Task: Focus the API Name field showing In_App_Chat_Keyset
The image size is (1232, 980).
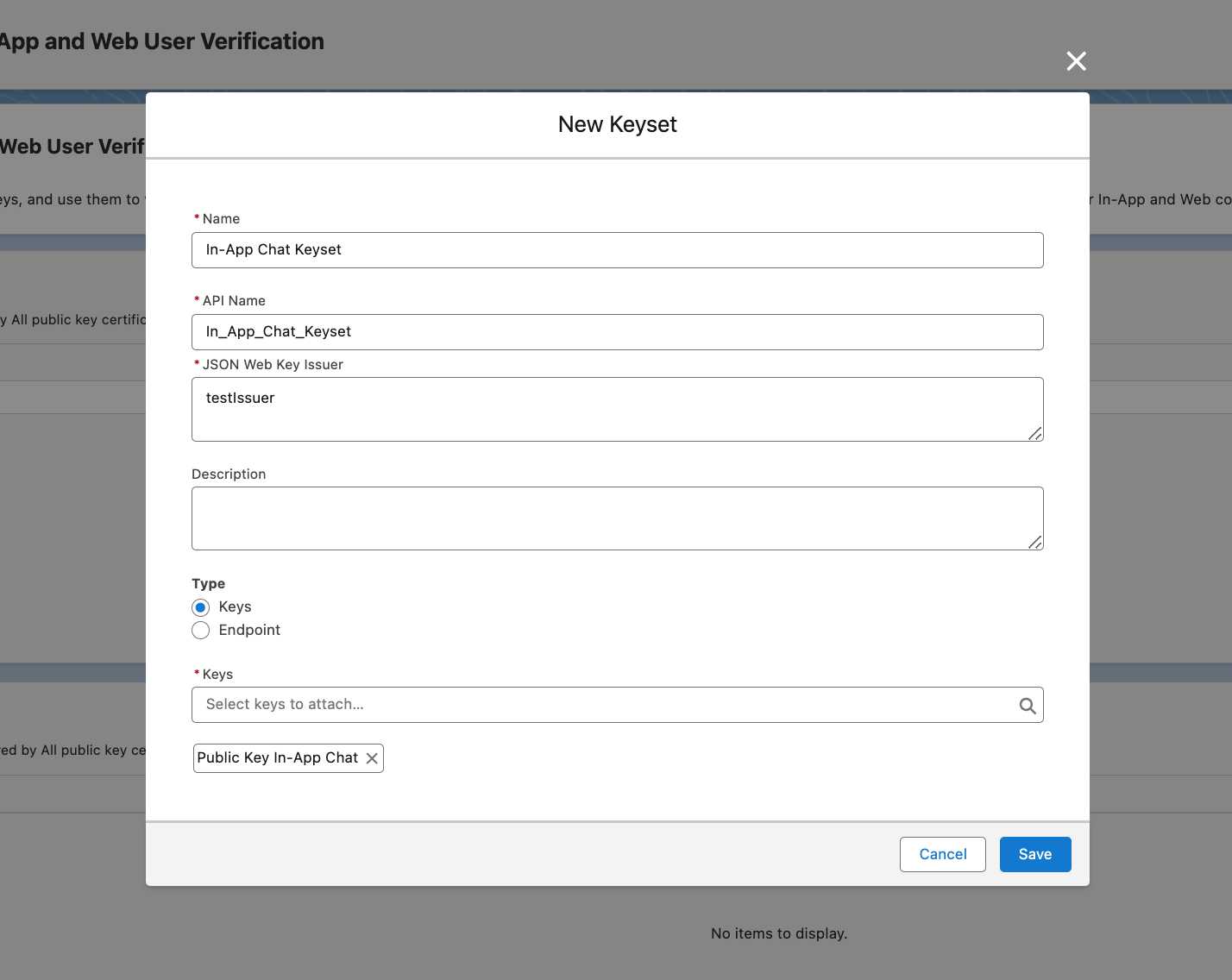Action: point(617,332)
